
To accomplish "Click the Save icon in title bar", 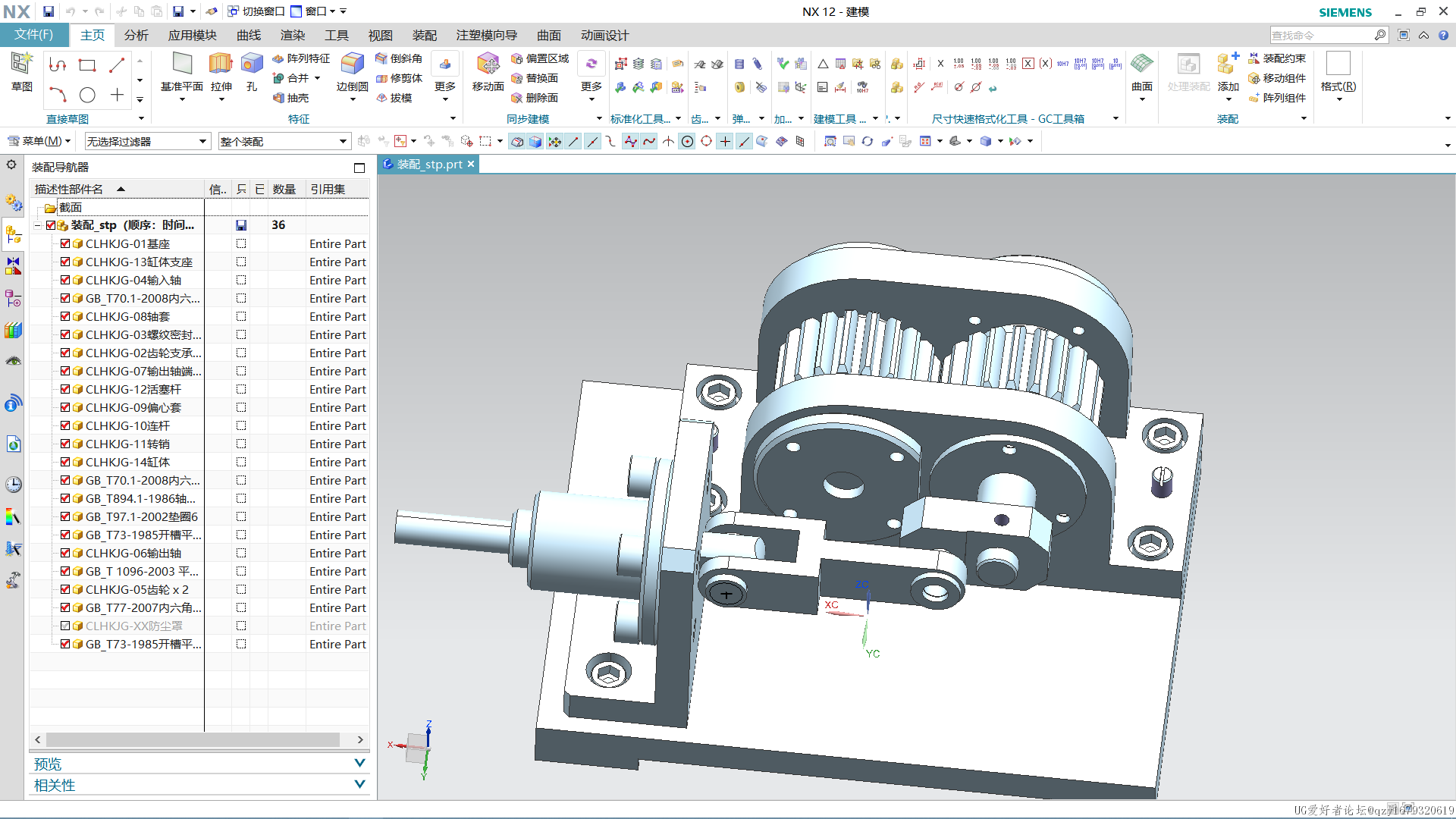I will tap(49, 11).
